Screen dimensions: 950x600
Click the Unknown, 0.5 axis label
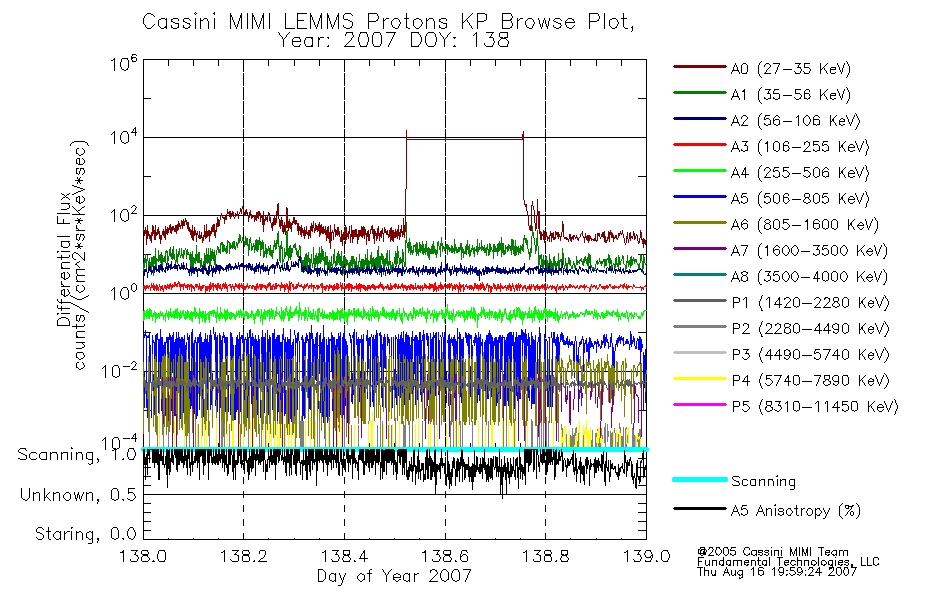pos(78,495)
